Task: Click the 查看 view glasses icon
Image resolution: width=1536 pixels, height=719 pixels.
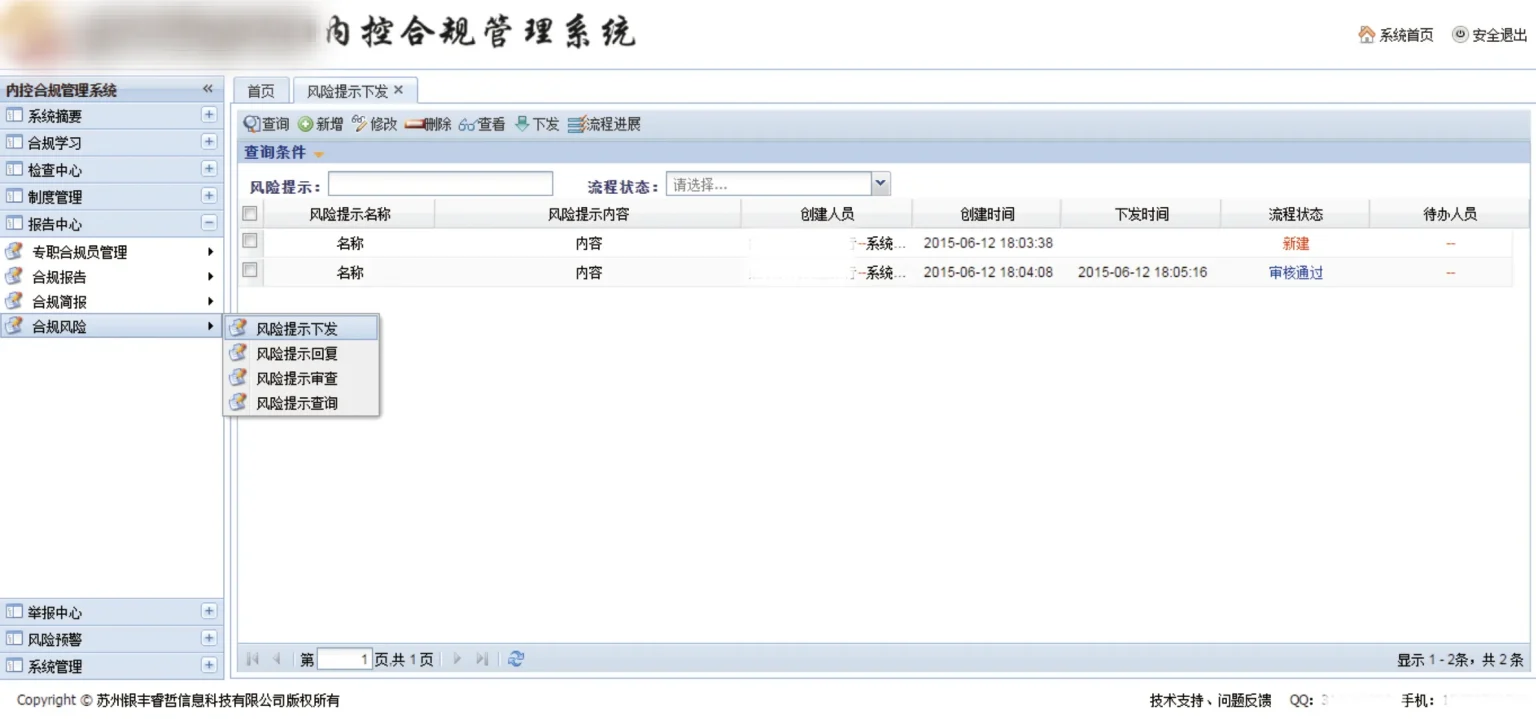Action: click(x=467, y=125)
